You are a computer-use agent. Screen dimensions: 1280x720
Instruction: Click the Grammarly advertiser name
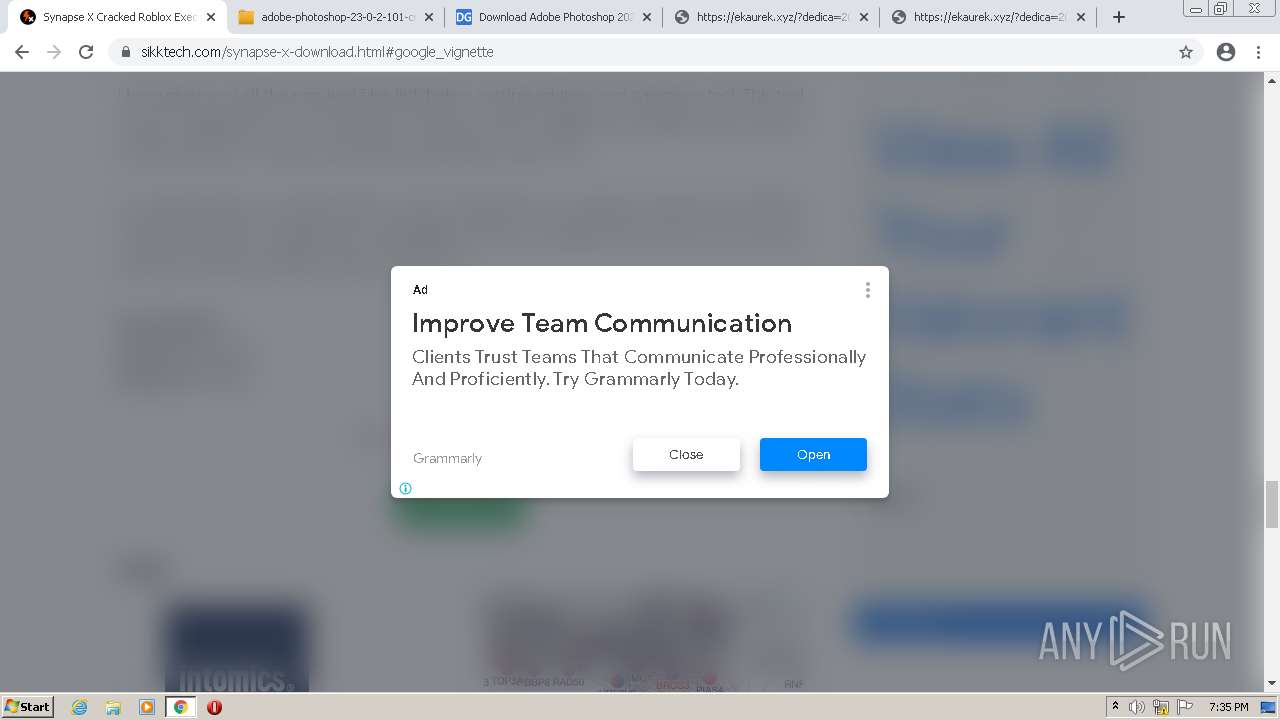click(x=447, y=458)
